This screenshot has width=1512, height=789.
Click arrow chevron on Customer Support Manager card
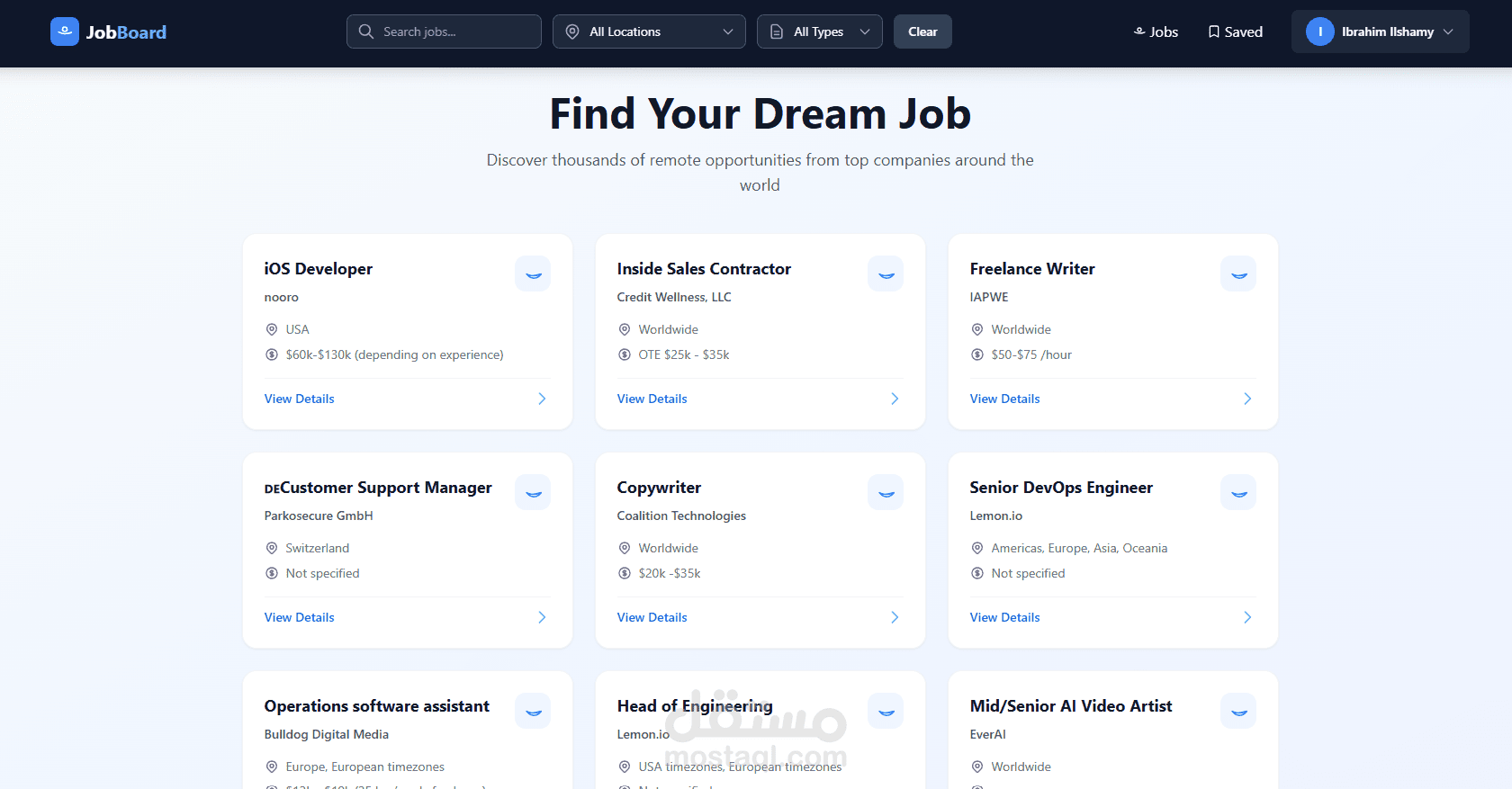(542, 617)
